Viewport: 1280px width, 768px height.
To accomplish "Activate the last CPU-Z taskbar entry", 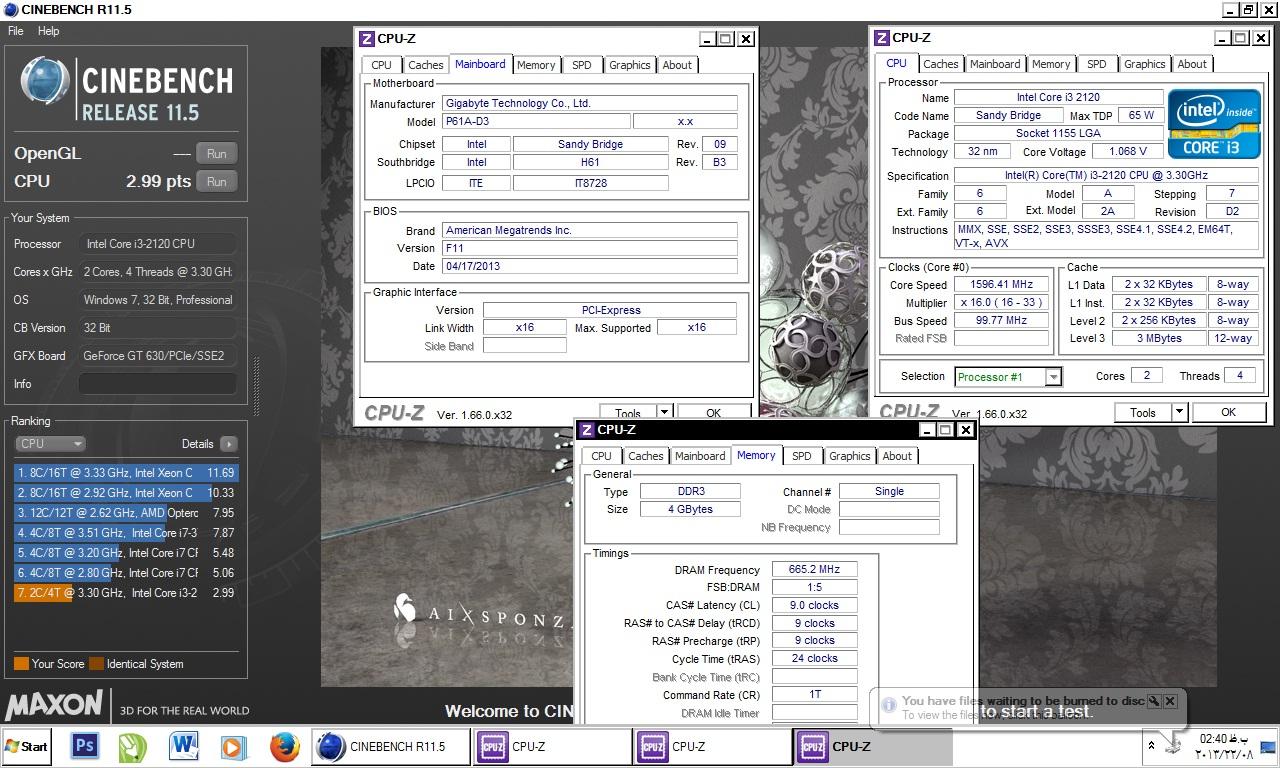I will [873, 746].
